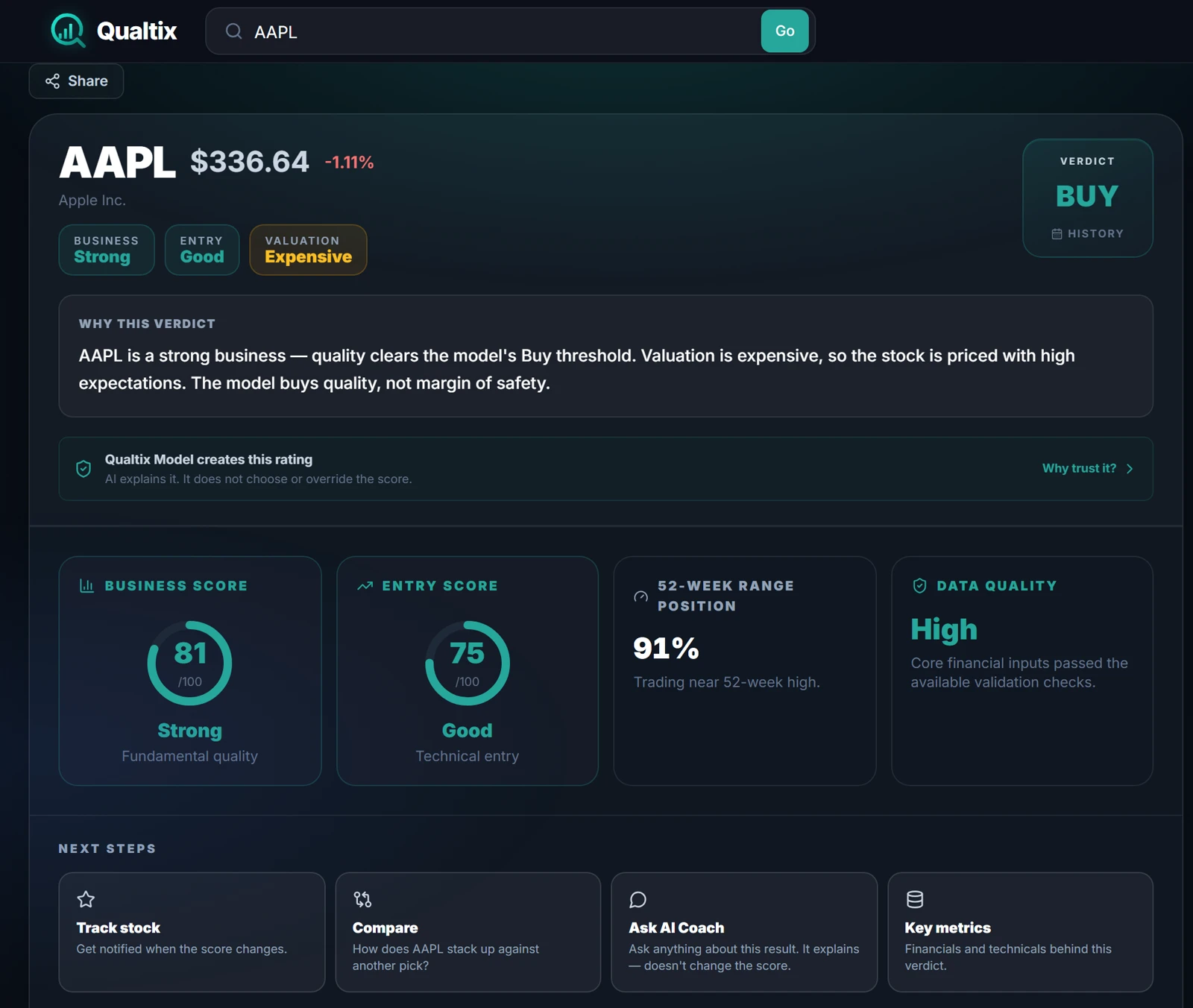Screen dimensions: 1193x1008
Task: Select the Valuation Expensive badge
Action: 308,250
